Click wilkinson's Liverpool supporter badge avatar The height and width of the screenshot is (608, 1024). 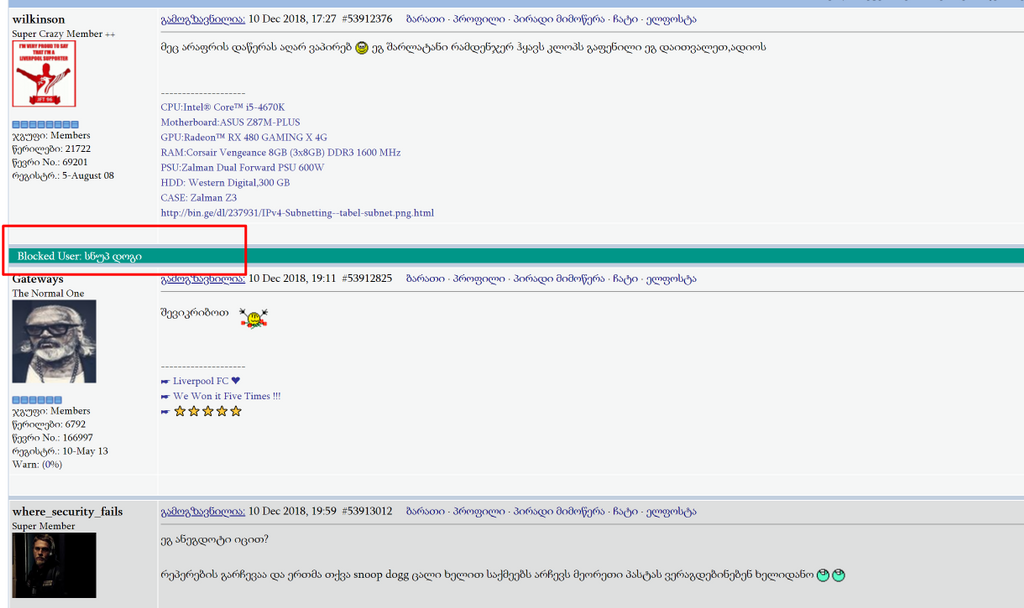click(x=47, y=74)
